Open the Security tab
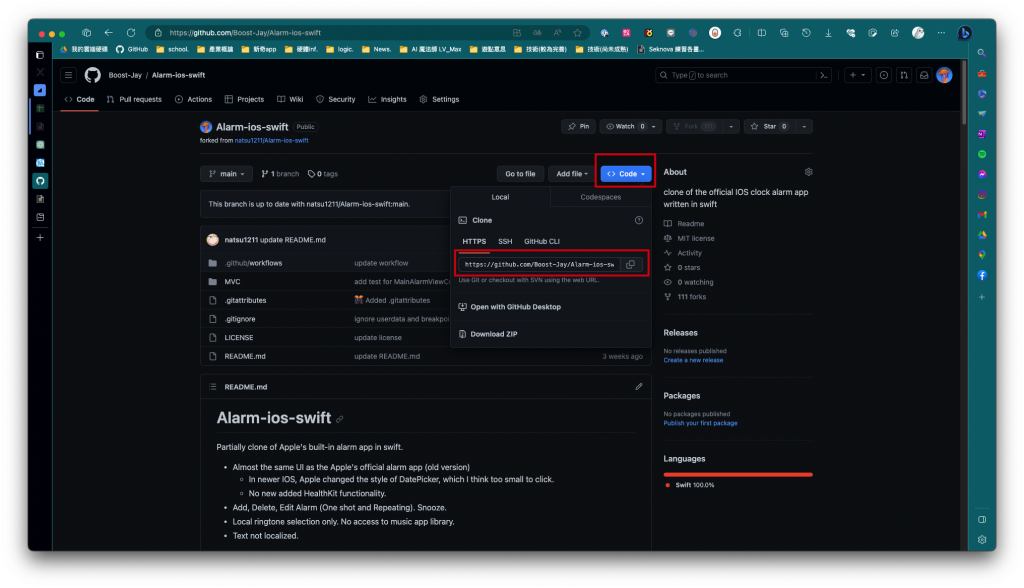The width and height of the screenshot is (1024, 588). click(x=336, y=99)
